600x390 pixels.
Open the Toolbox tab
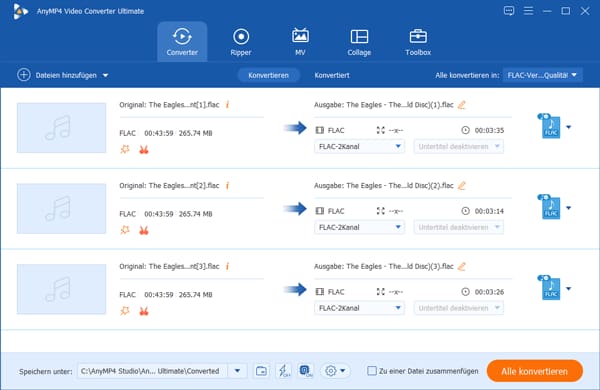418,42
